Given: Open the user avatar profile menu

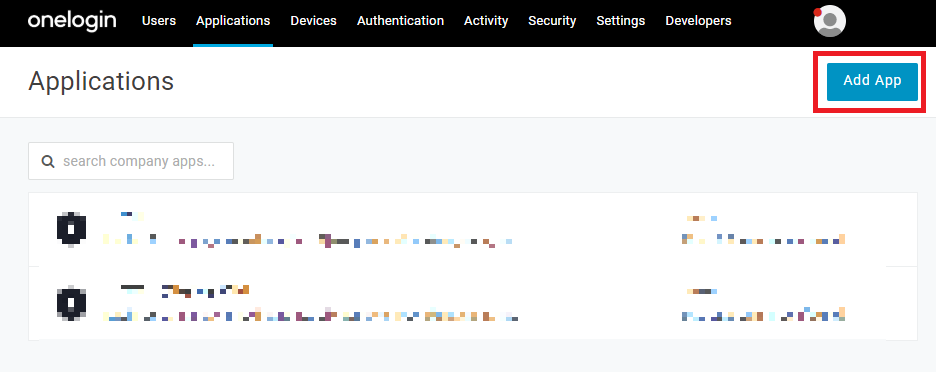Looking at the screenshot, I should [x=830, y=21].
